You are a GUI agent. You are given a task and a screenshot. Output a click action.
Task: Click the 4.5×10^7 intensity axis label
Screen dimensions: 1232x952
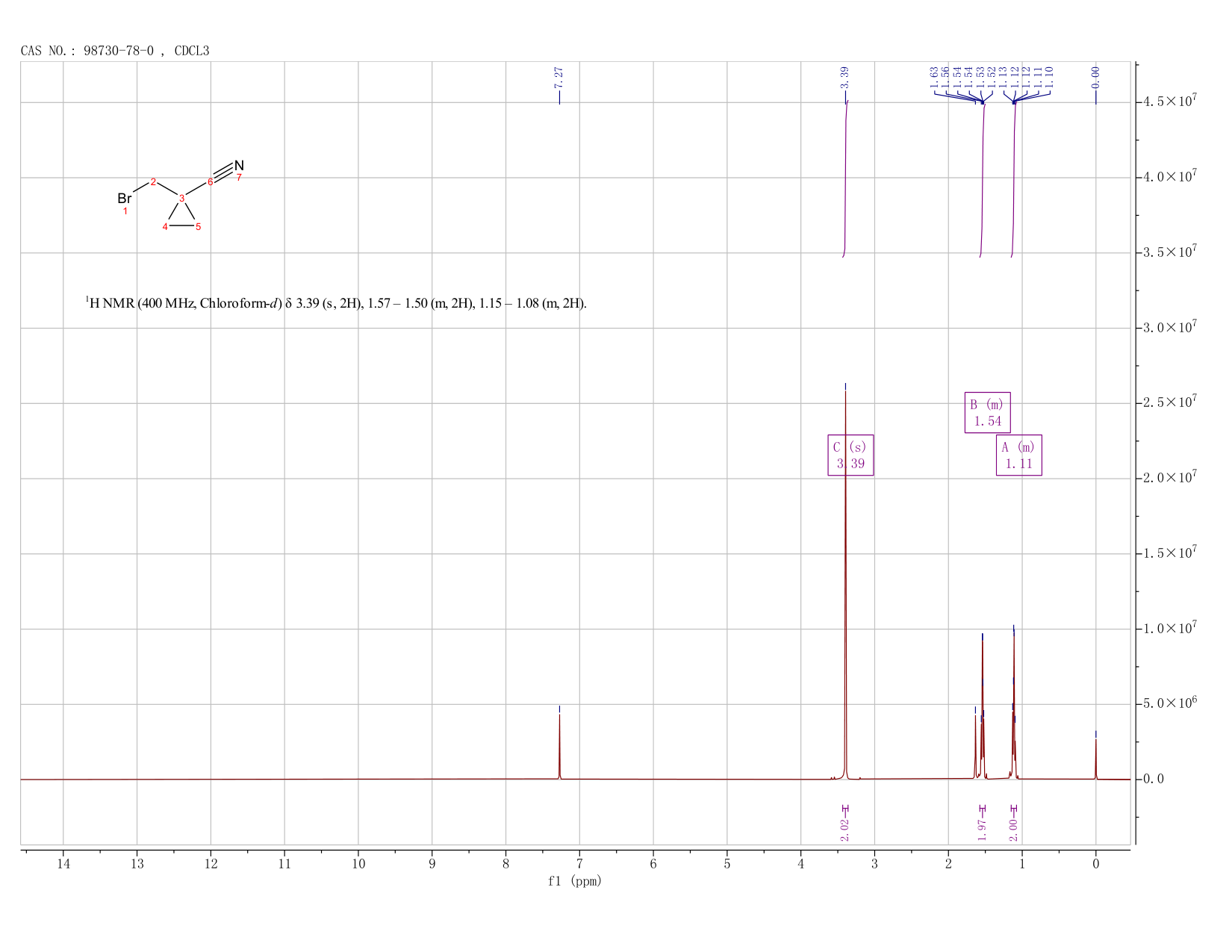tap(1171, 101)
